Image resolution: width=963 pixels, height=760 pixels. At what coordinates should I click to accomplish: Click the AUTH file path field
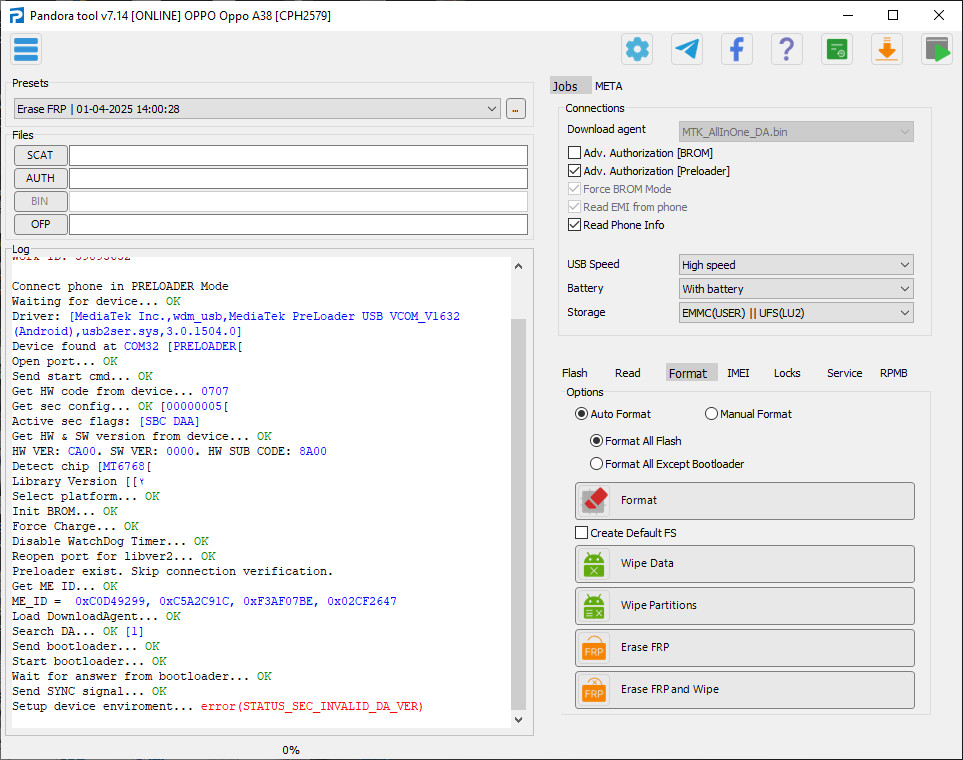(x=298, y=178)
